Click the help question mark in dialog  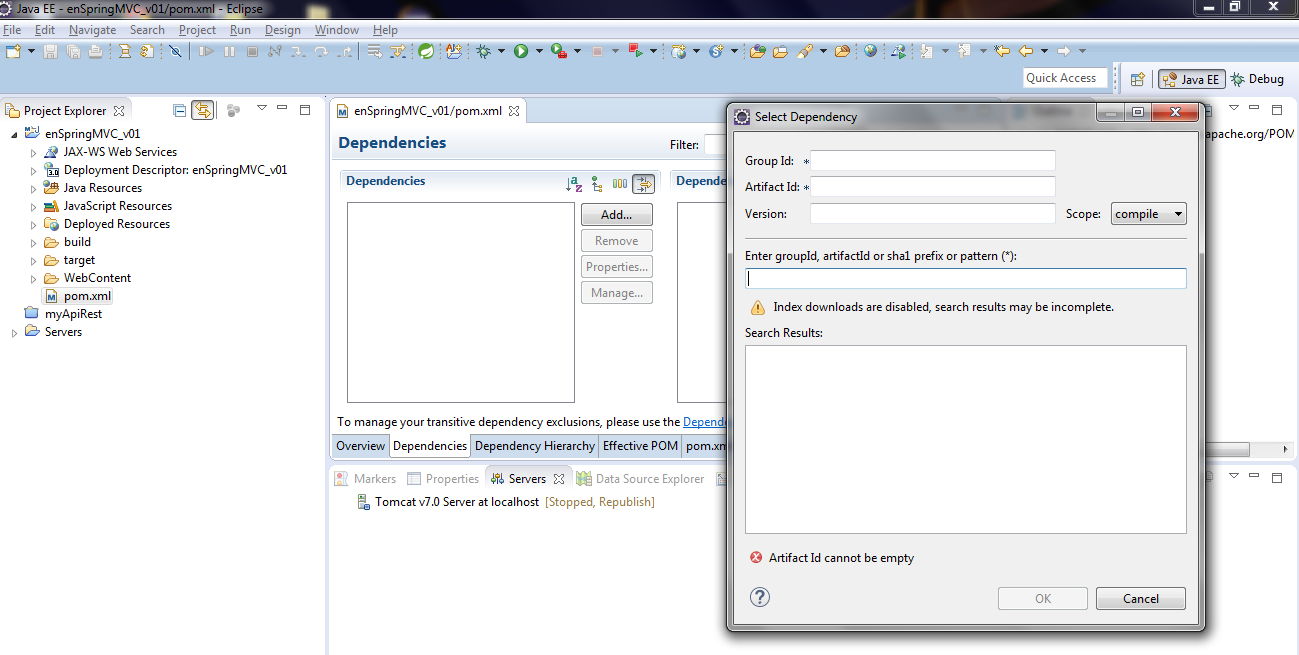(760, 597)
